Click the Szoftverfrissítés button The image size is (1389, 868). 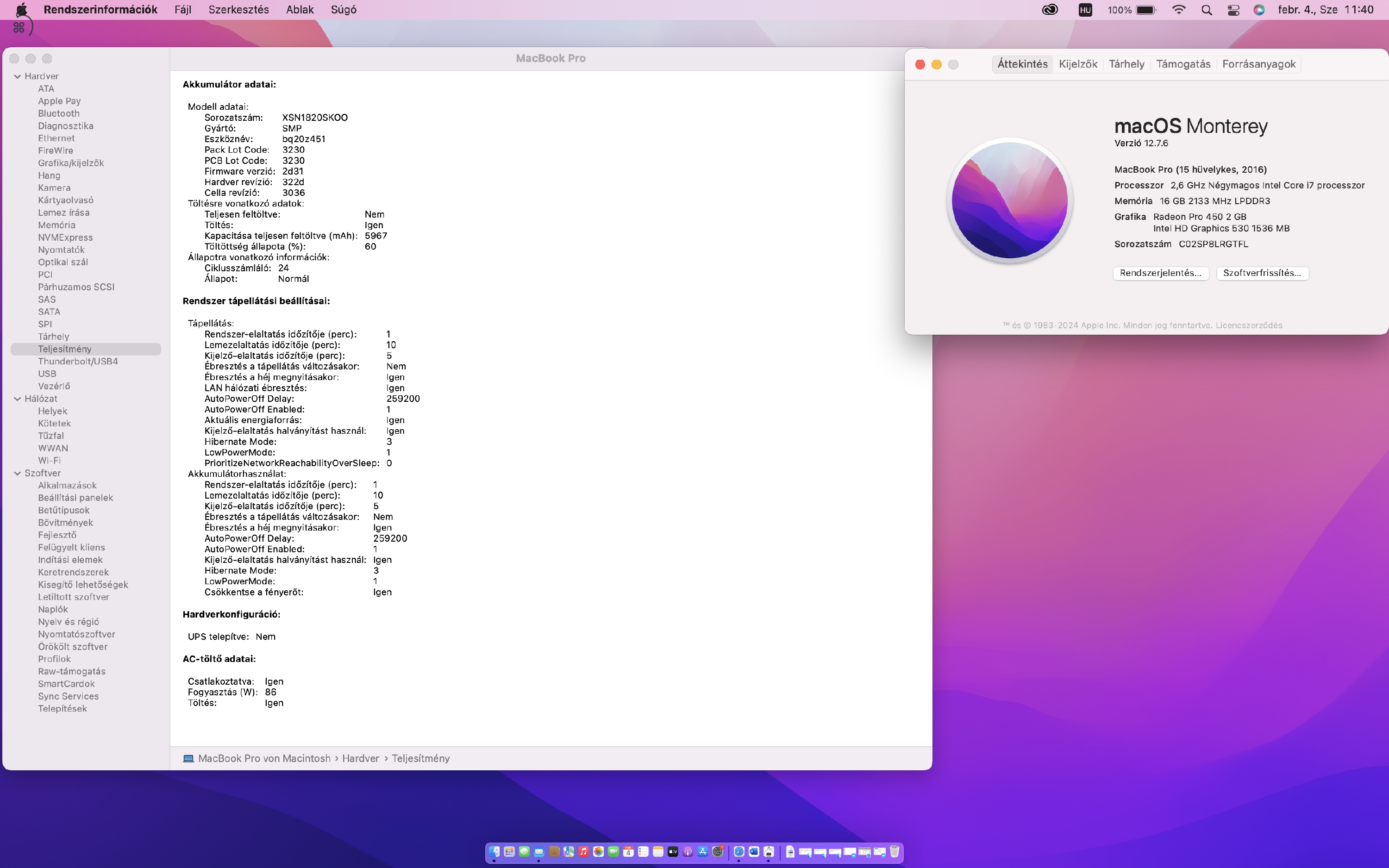pos(1262,273)
